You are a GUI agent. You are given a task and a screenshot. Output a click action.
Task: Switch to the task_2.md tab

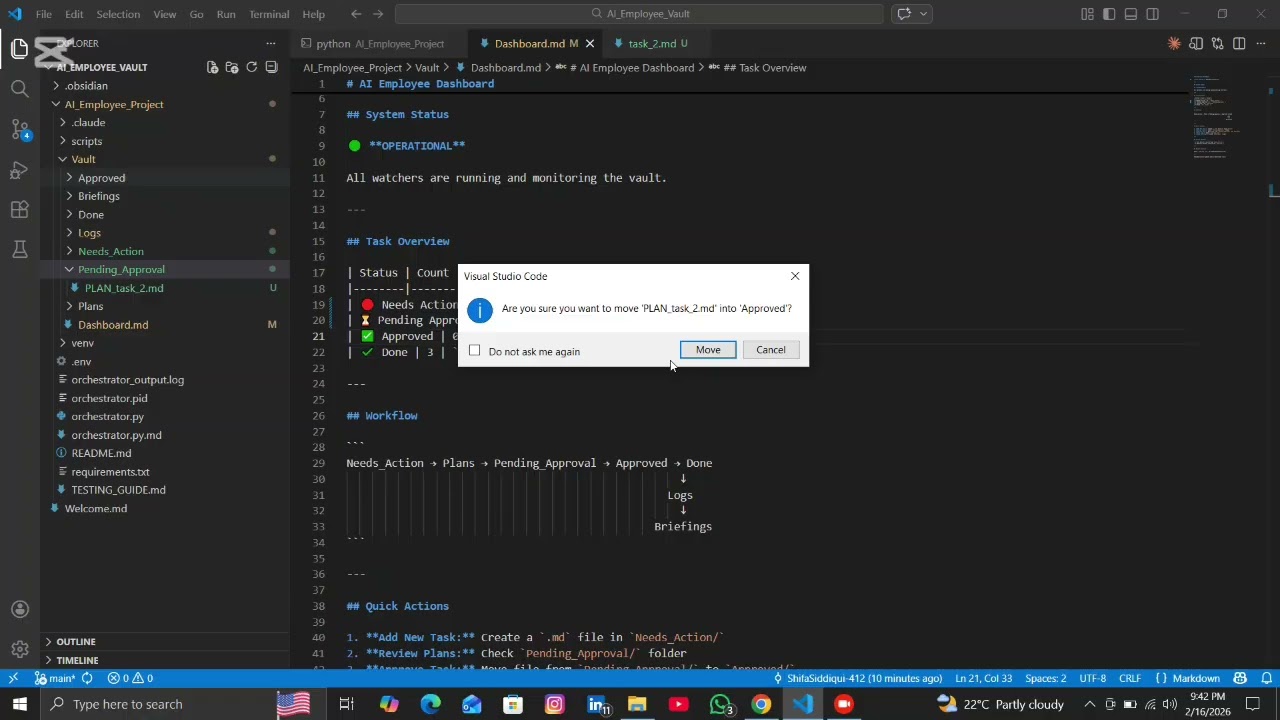point(652,43)
